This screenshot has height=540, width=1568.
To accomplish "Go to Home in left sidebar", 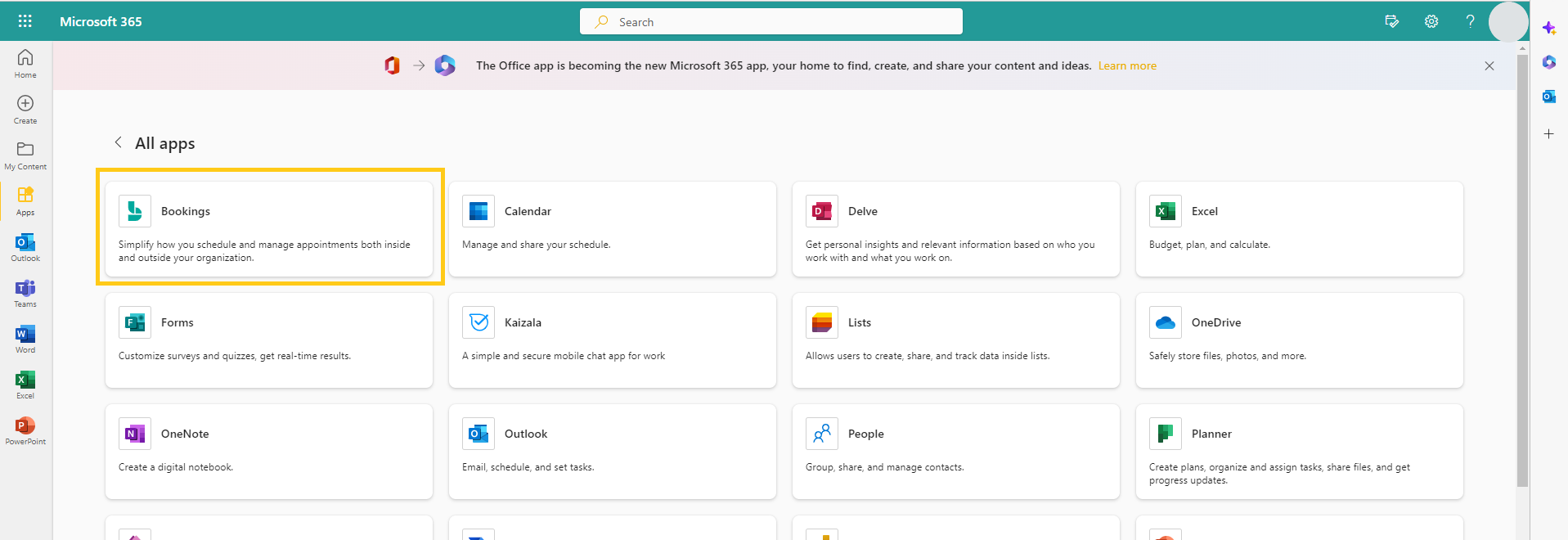I will [x=25, y=63].
